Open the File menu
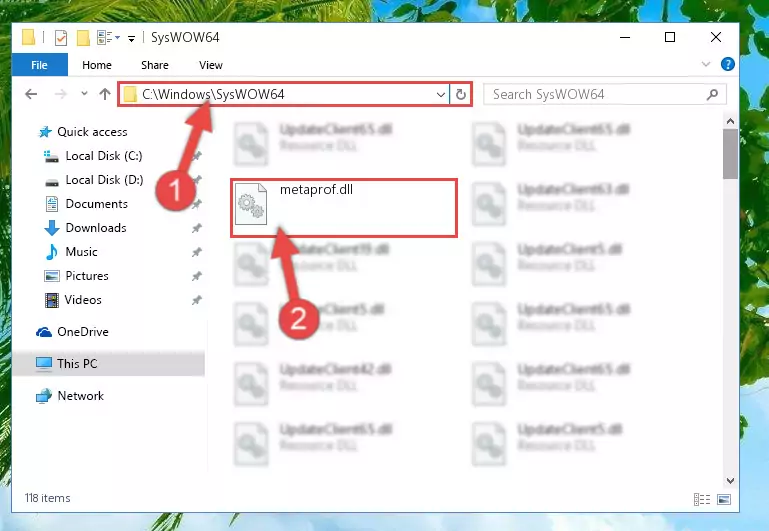Screen dimensions: 769x531 click(39, 65)
